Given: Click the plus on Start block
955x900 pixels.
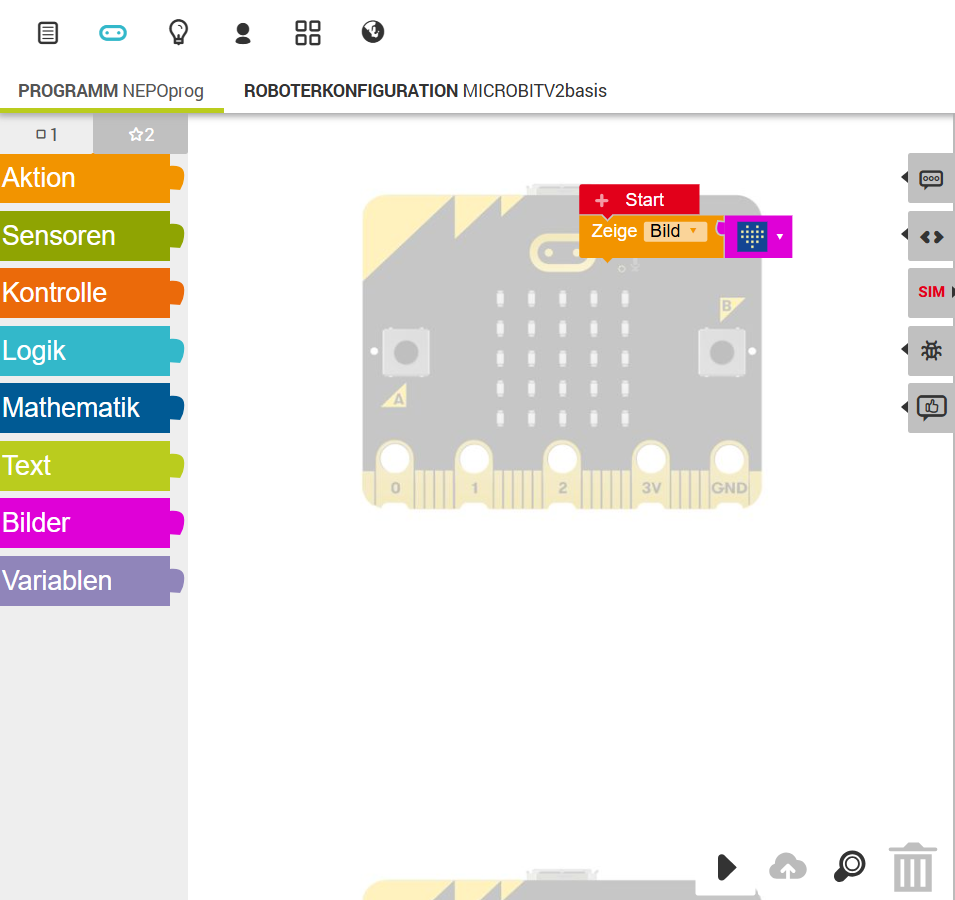Looking at the screenshot, I should pyautogui.click(x=601, y=201).
